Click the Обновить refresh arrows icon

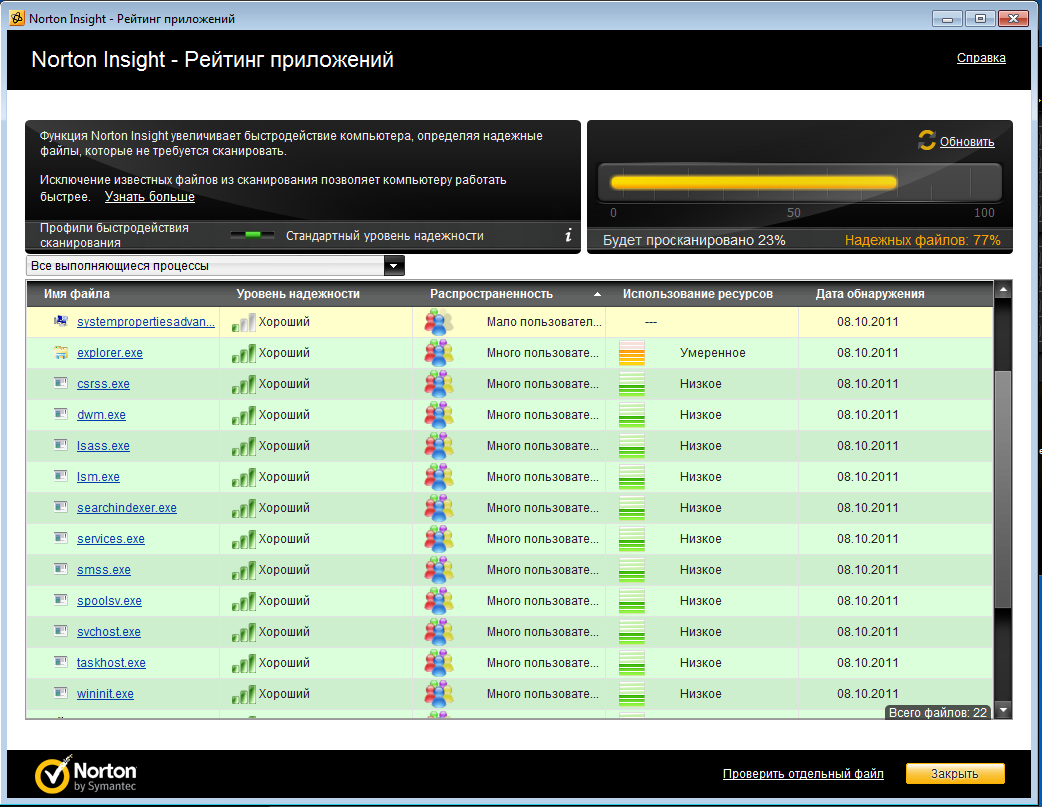coord(926,140)
